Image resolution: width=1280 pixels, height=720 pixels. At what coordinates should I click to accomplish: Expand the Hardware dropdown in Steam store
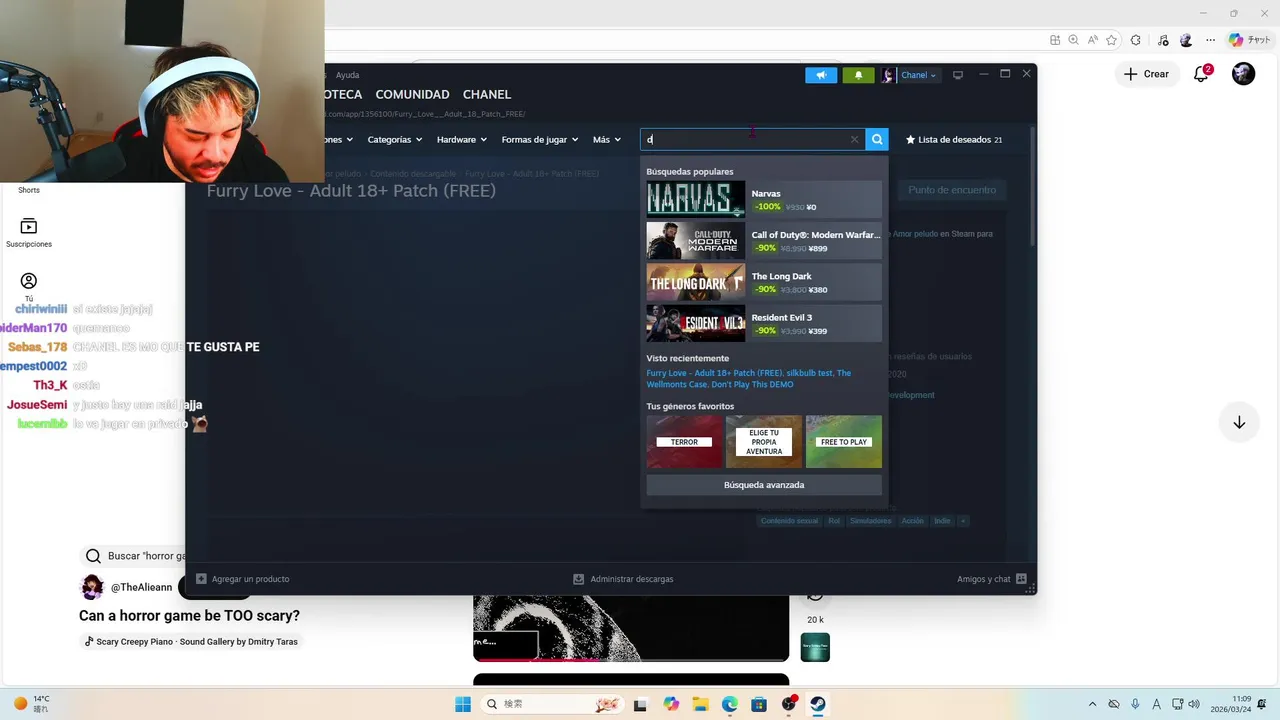point(462,140)
